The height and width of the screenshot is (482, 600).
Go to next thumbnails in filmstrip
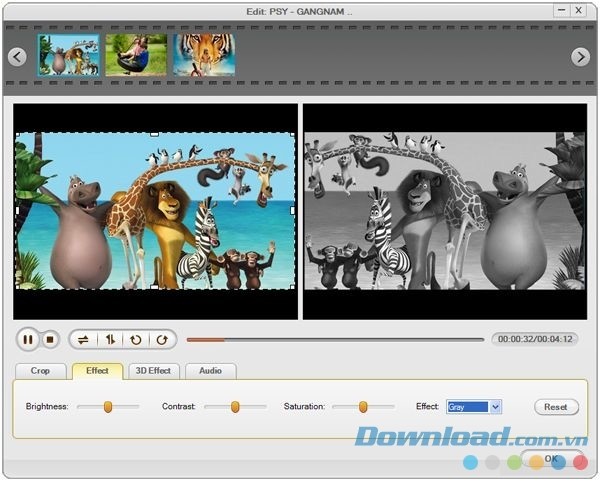pos(580,57)
